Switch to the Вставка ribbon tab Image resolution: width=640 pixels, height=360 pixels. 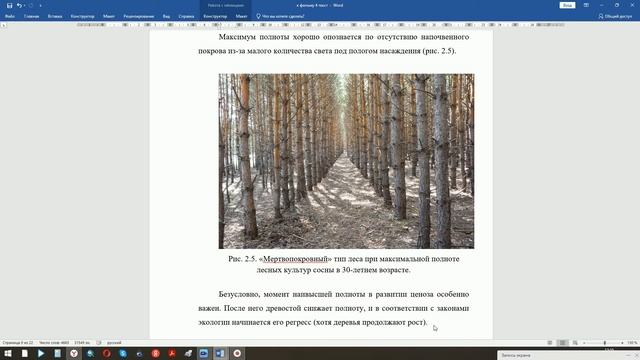55,16
